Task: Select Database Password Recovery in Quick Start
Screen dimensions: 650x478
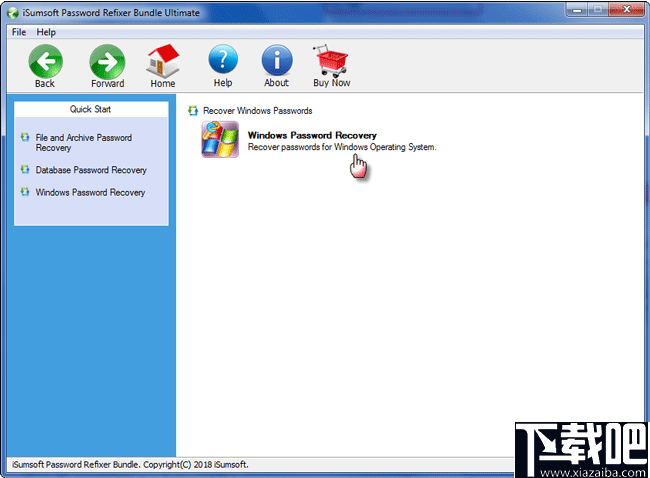Action: 91,170
